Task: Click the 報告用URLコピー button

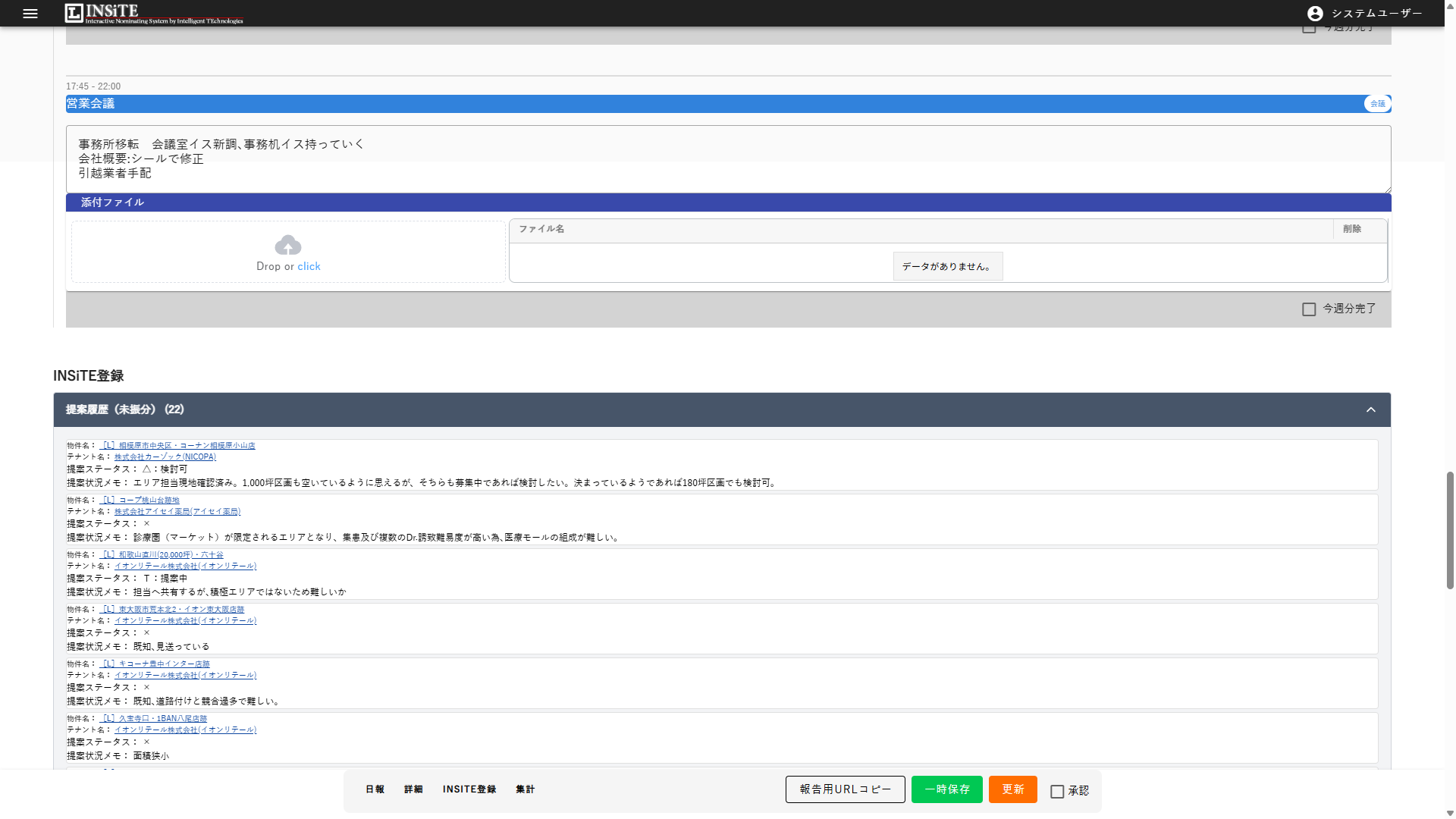Action: click(x=846, y=789)
